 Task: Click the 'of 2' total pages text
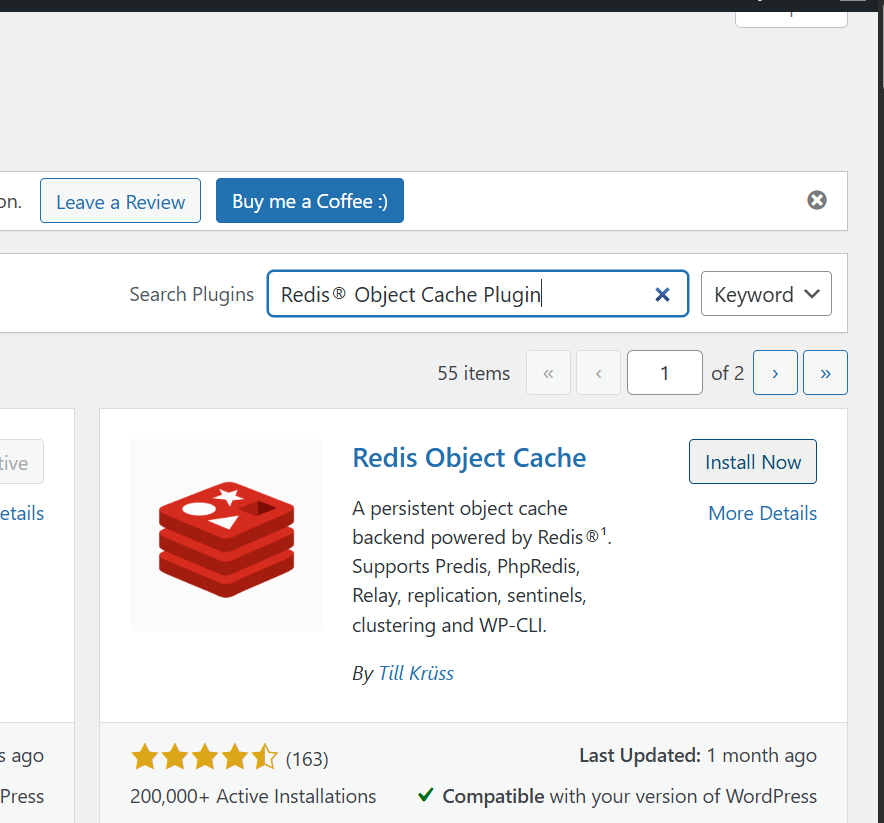pos(727,373)
